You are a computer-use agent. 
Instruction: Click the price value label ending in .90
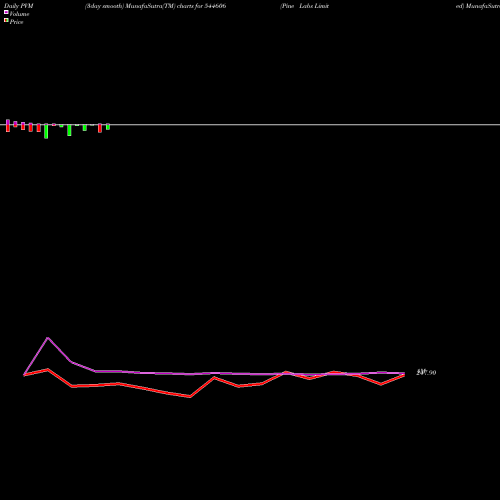(x=426, y=372)
